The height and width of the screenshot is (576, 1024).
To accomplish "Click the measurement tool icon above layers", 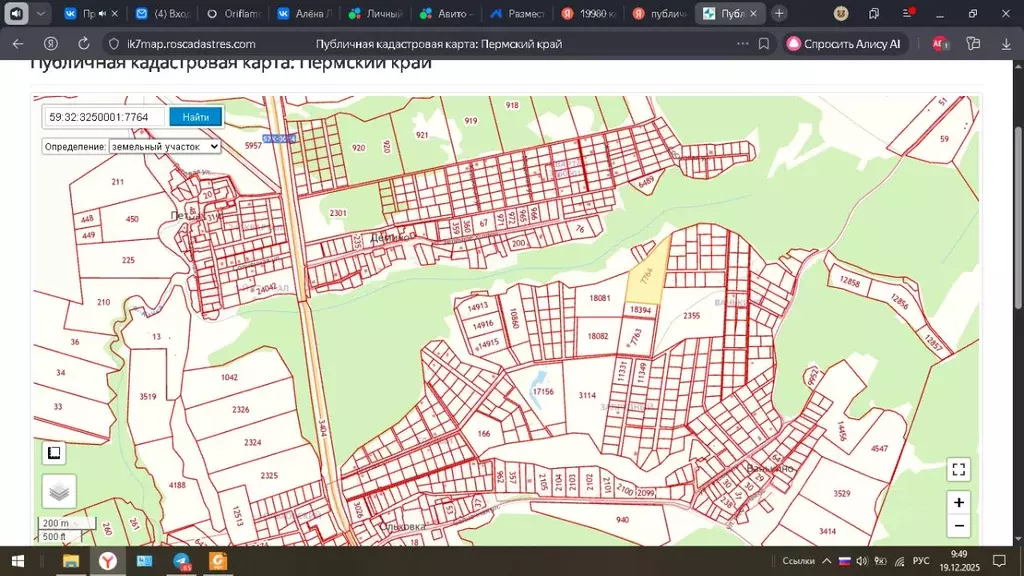I will [x=55, y=453].
